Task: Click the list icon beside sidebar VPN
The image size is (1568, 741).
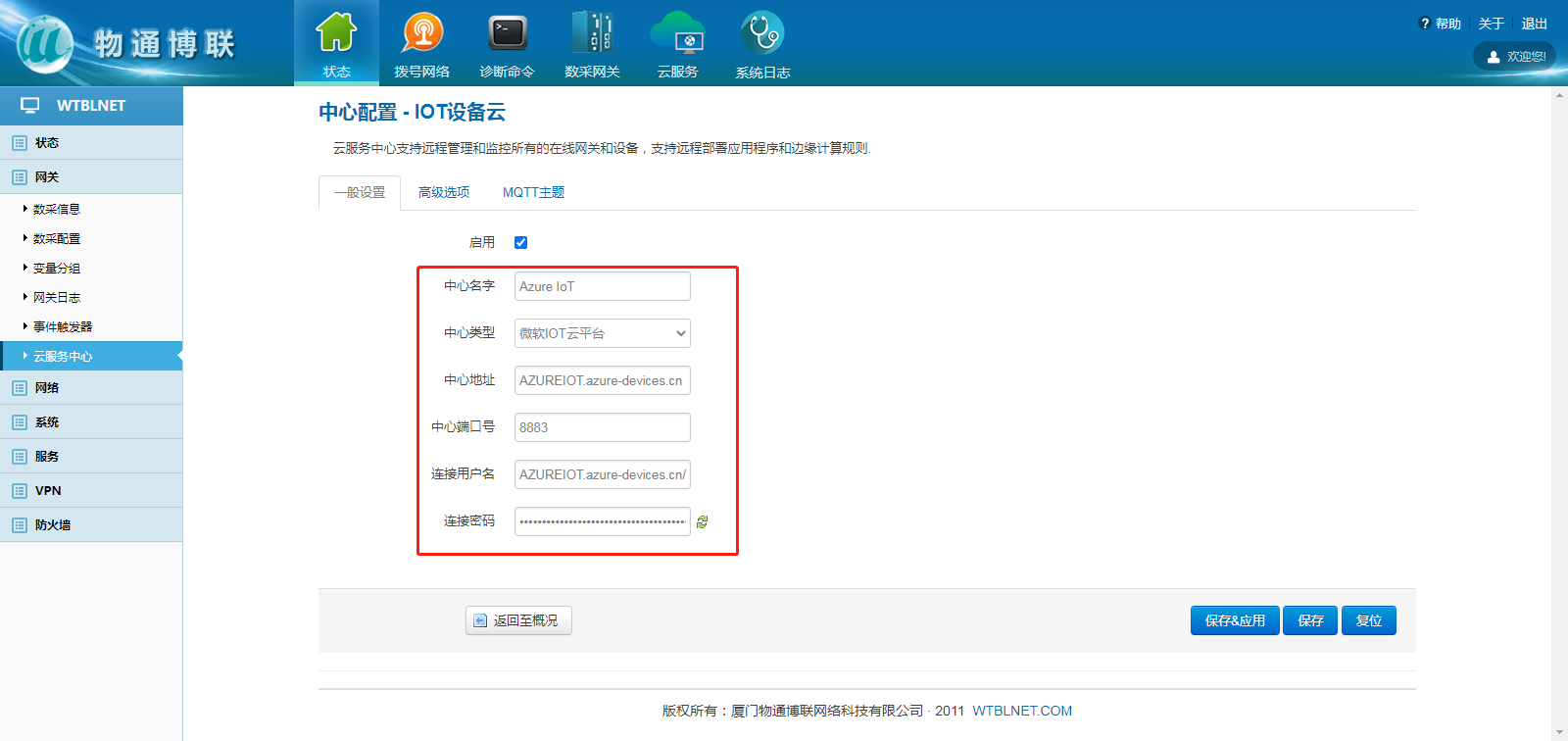Action: tap(20, 491)
